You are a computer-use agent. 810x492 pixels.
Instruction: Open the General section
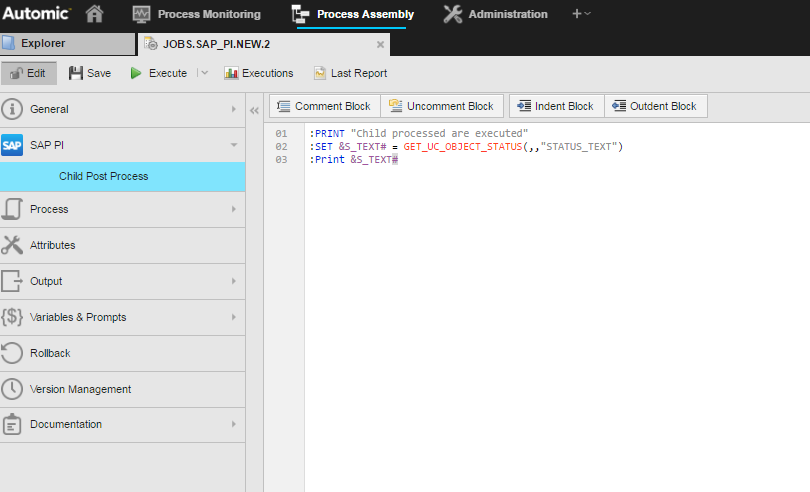pyautogui.click(x=122, y=109)
